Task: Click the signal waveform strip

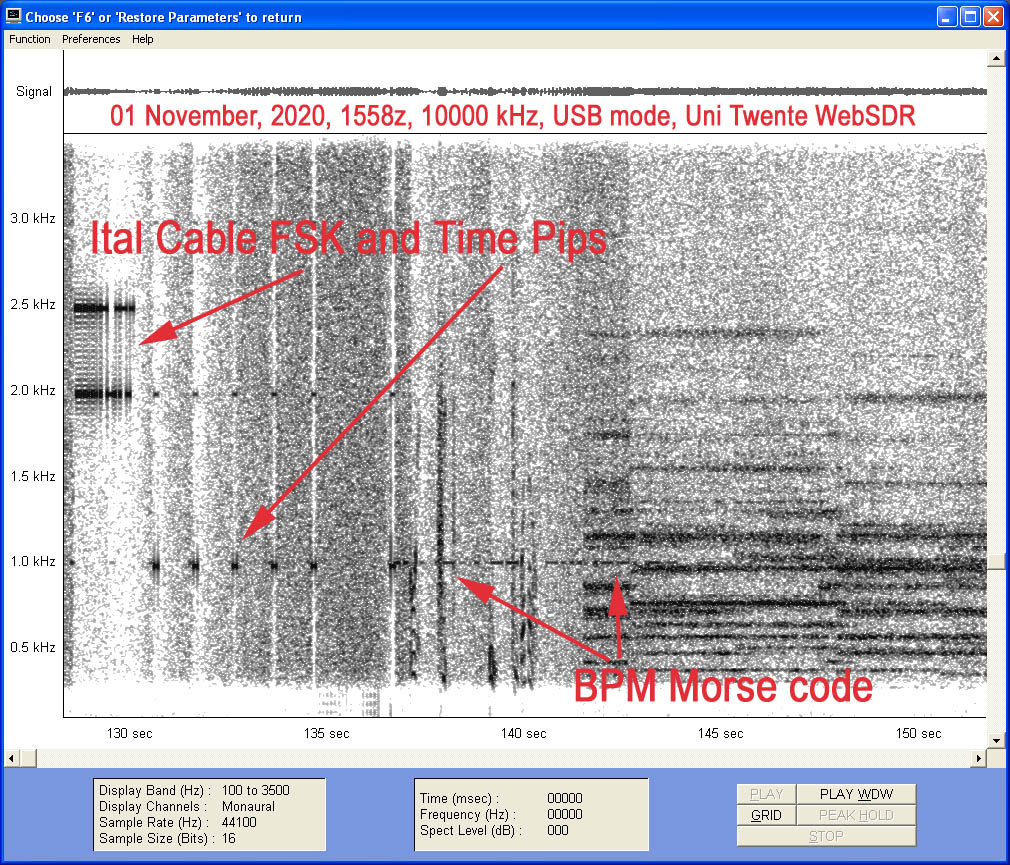Action: [525, 91]
